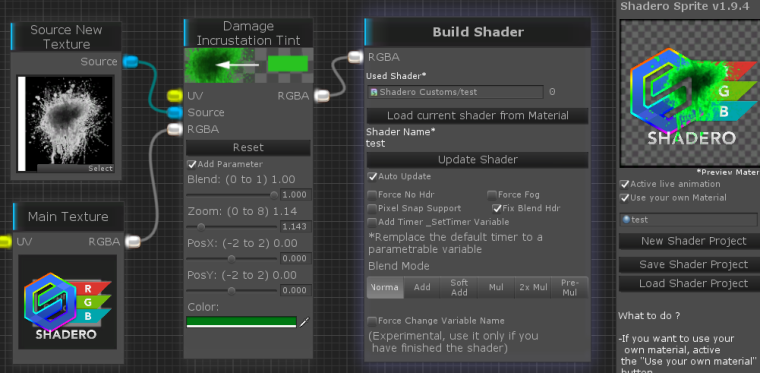The height and width of the screenshot is (373, 760).
Task: Enable Pixel Snap Support option
Action: pos(372,208)
